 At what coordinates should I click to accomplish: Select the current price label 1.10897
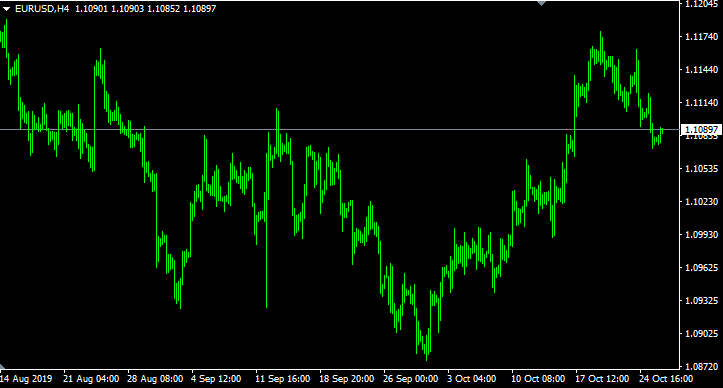[701, 130]
